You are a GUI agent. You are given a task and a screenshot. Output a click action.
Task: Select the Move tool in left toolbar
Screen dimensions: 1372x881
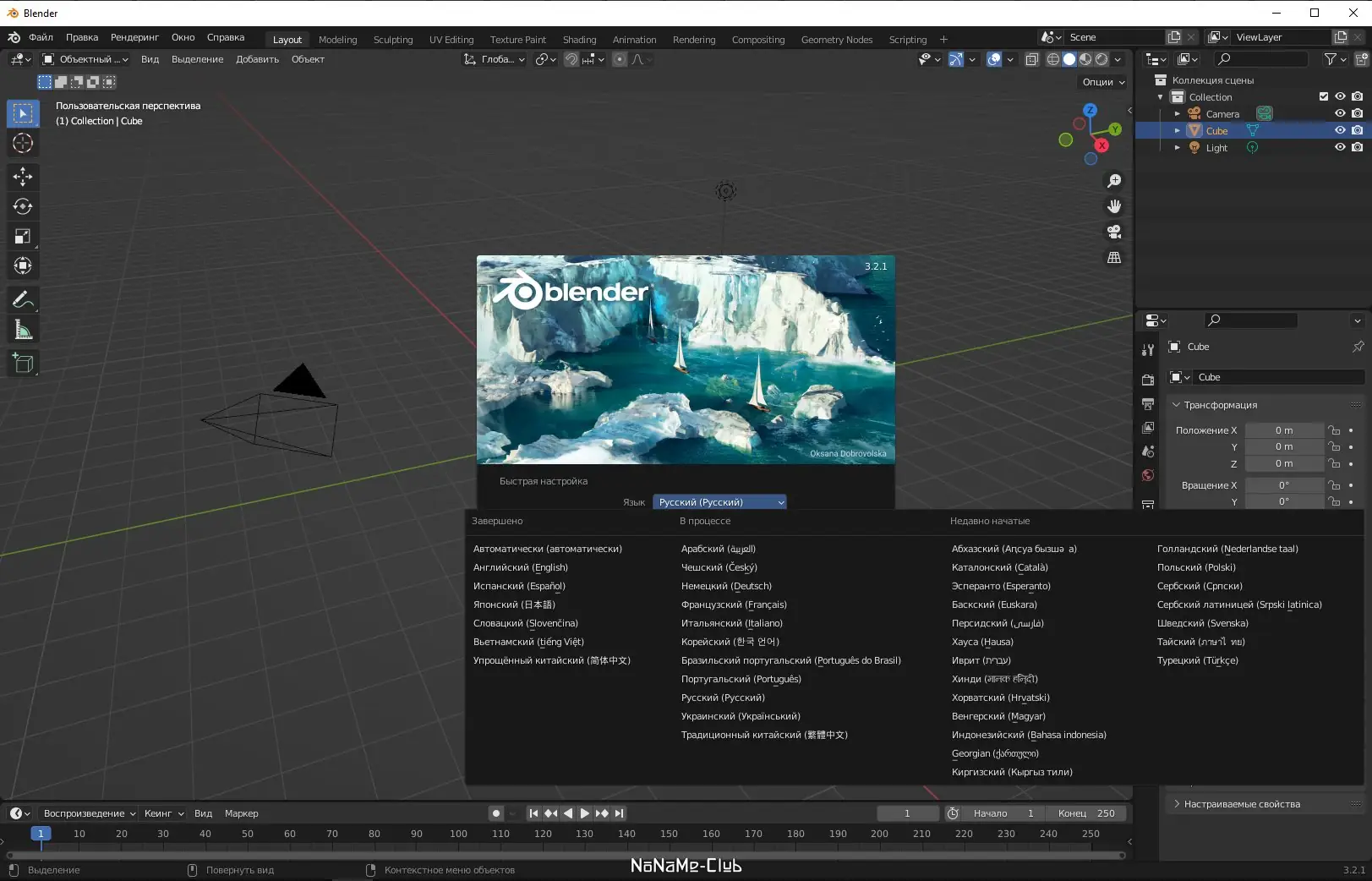[23, 176]
